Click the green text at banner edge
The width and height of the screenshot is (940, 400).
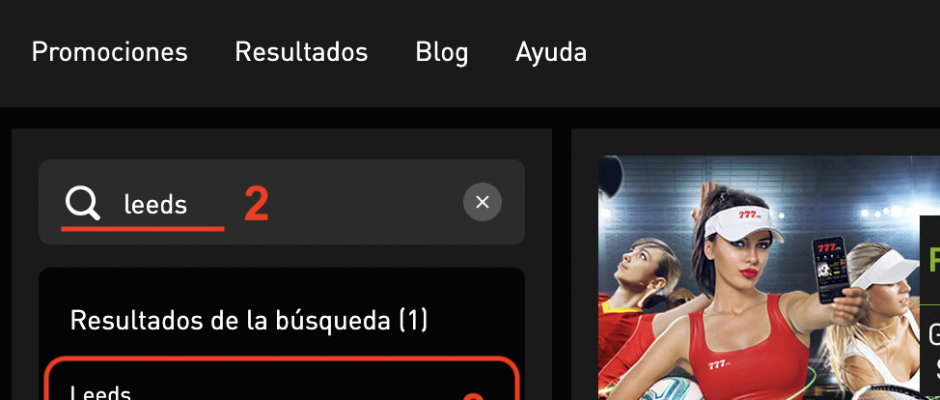933,259
